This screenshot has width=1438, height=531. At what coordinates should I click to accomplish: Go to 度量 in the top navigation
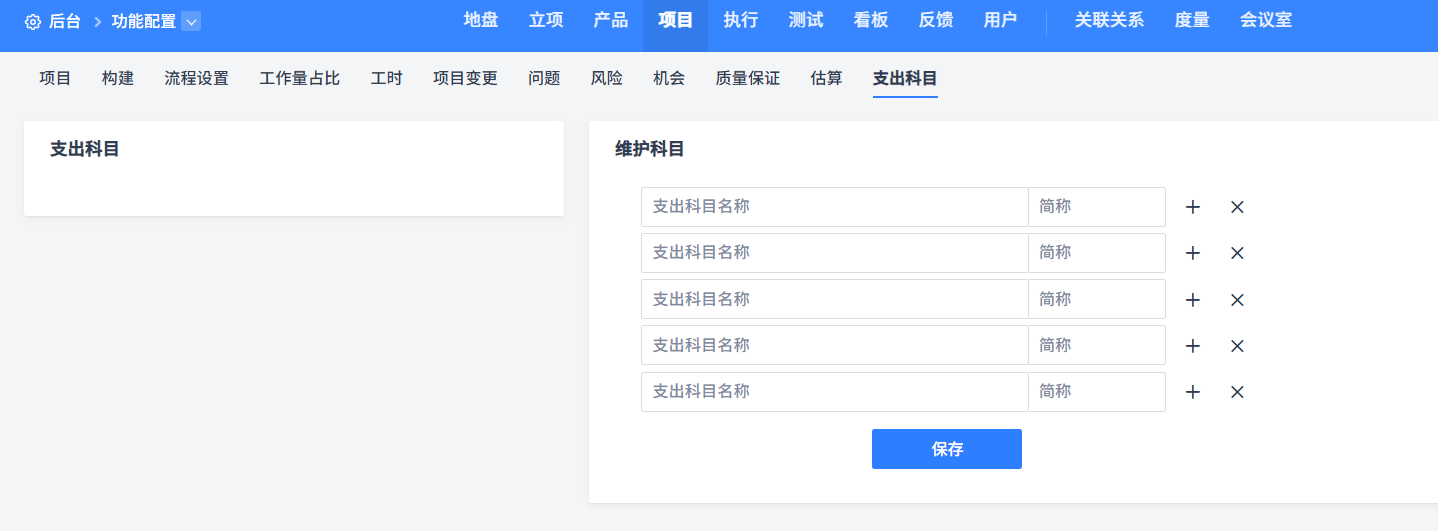[1192, 20]
